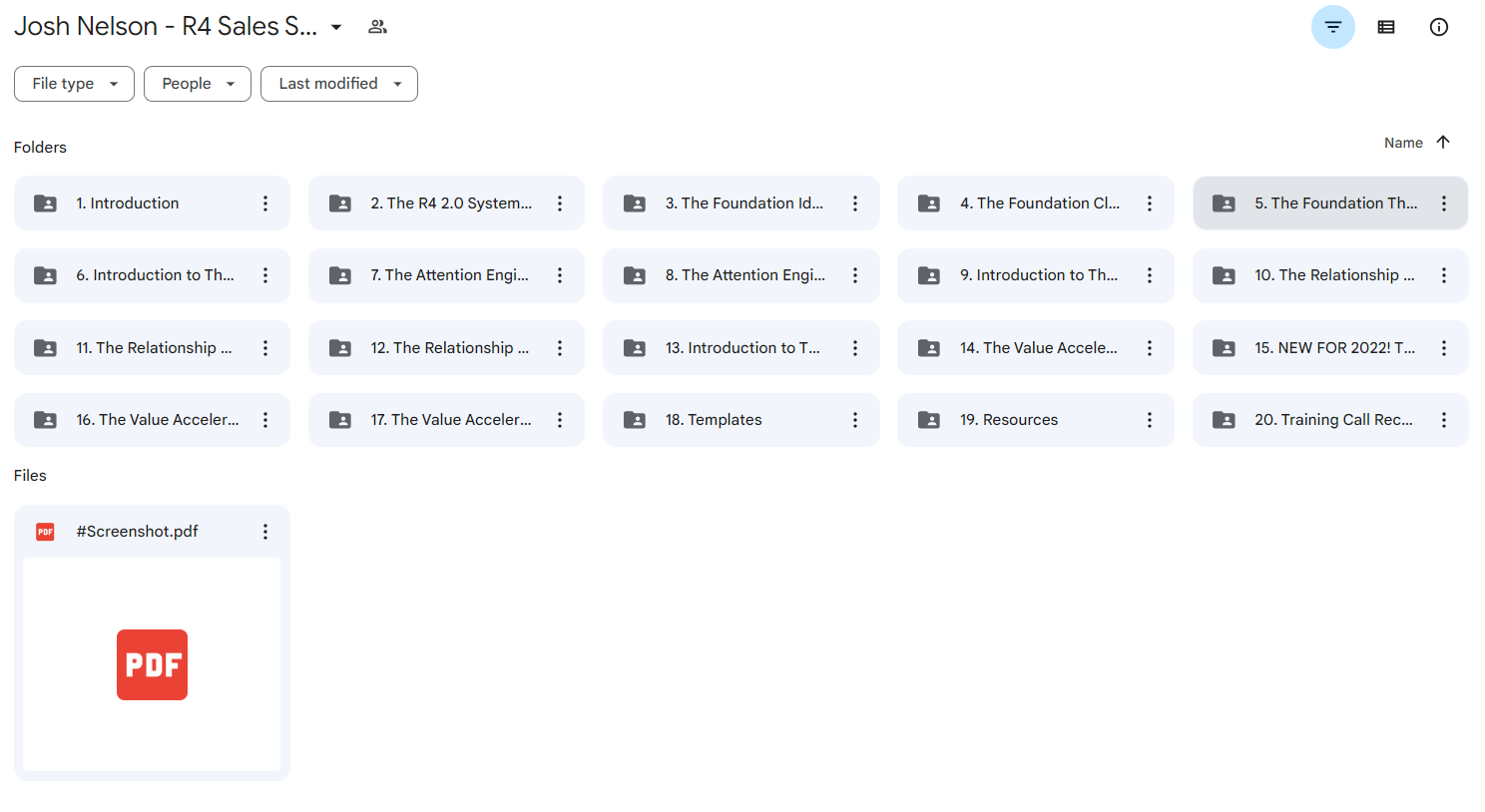
Task: Open more actions for 8. The Attention Engi...
Action: pyautogui.click(x=855, y=275)
